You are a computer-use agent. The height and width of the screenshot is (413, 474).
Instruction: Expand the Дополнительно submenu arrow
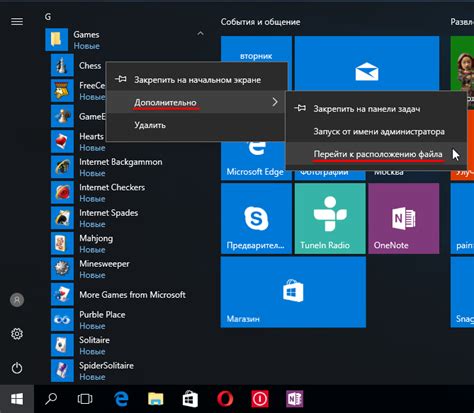coord(275,102)
